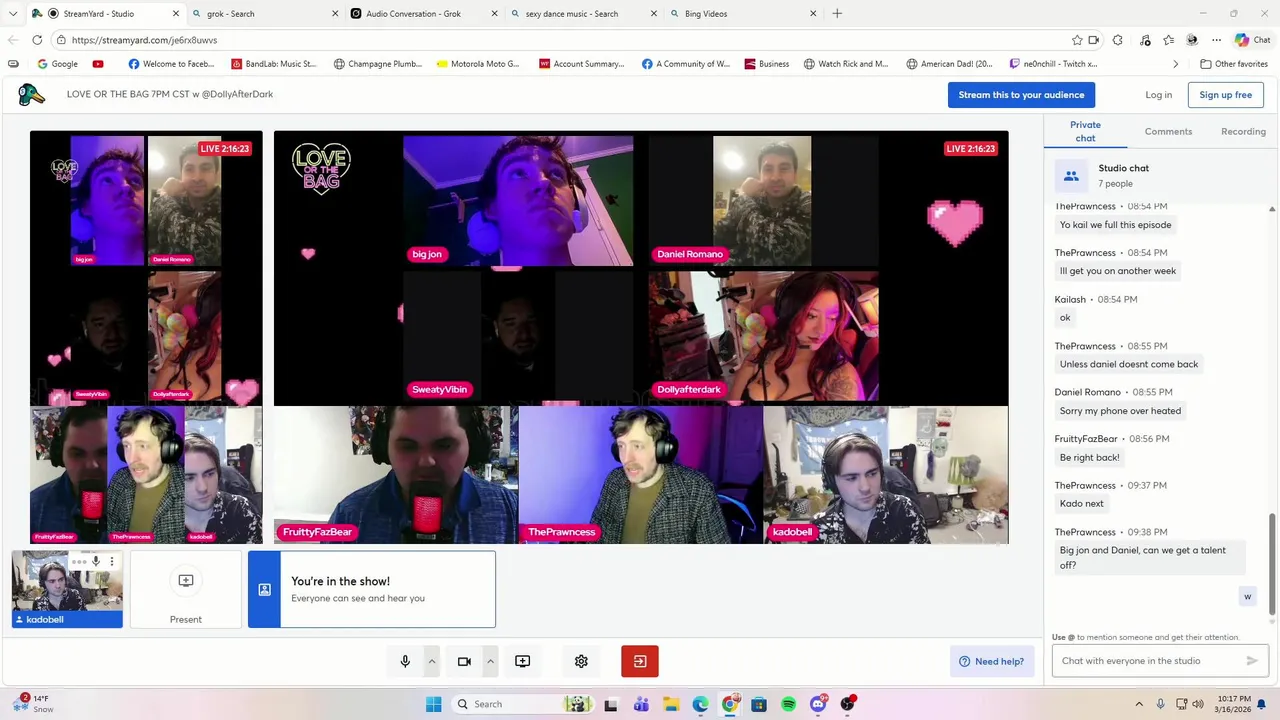1280x720 pixels.
Task: Click the send message arrow icon
Action: [1252, 661]
